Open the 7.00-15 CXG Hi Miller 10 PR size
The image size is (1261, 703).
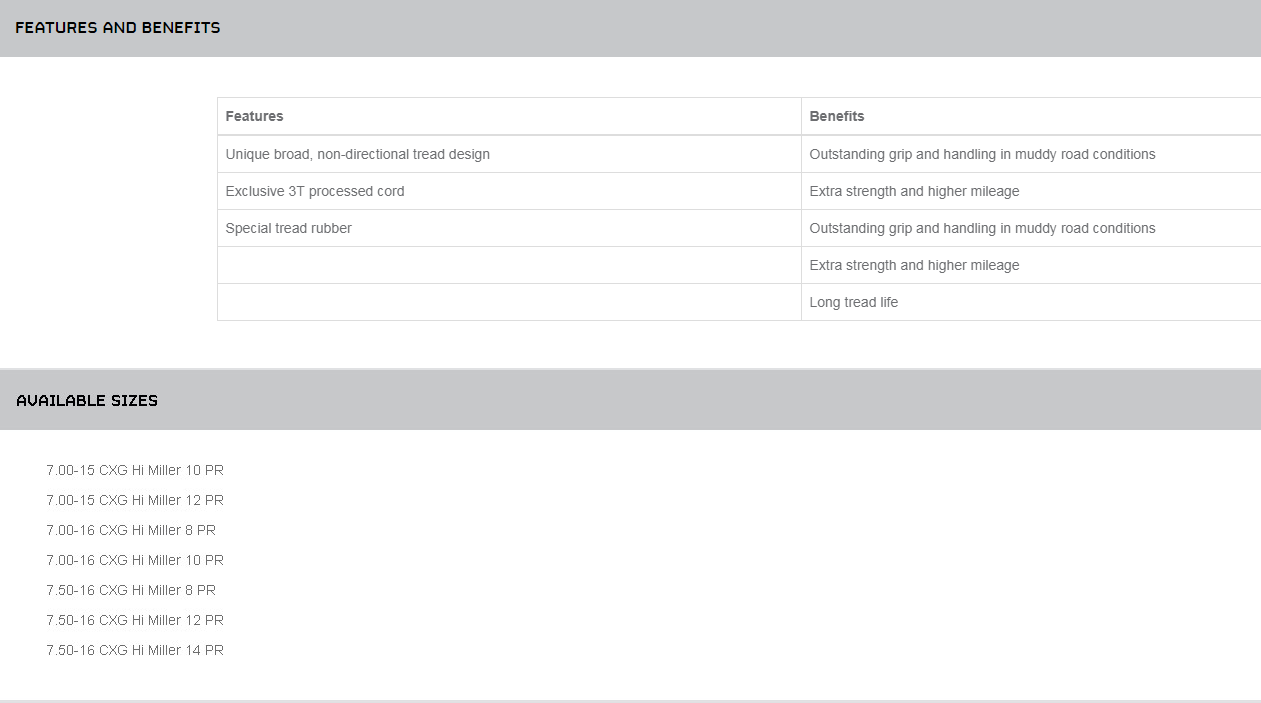coord(135,470)
